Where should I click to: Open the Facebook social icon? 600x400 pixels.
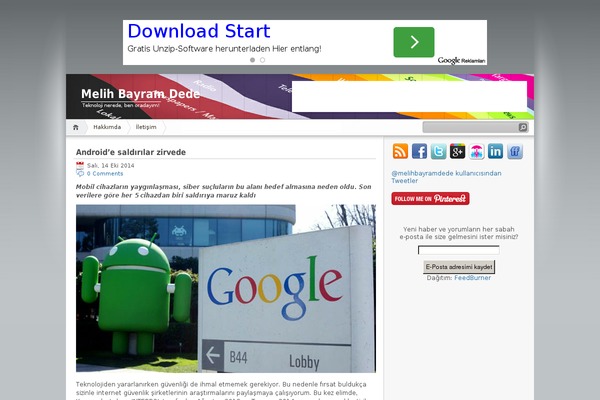[x=419, y=152]
